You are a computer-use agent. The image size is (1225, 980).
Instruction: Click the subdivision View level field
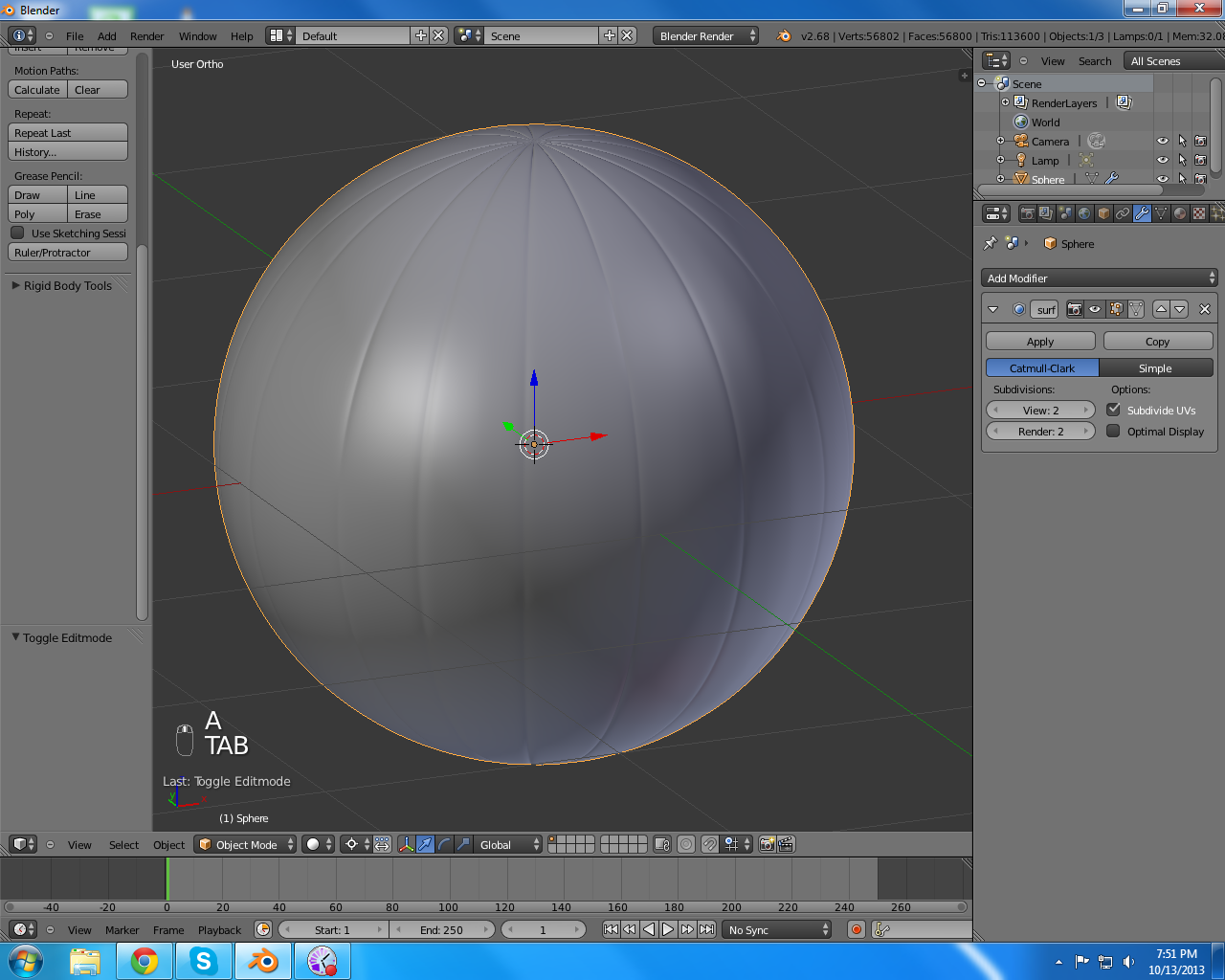pos(1040,410)
